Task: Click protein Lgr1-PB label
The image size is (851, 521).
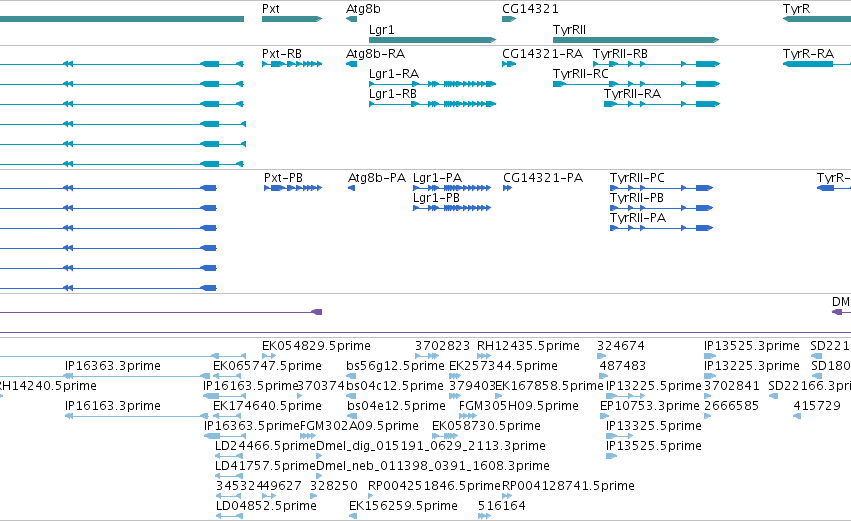Action: tap(436, 199)
